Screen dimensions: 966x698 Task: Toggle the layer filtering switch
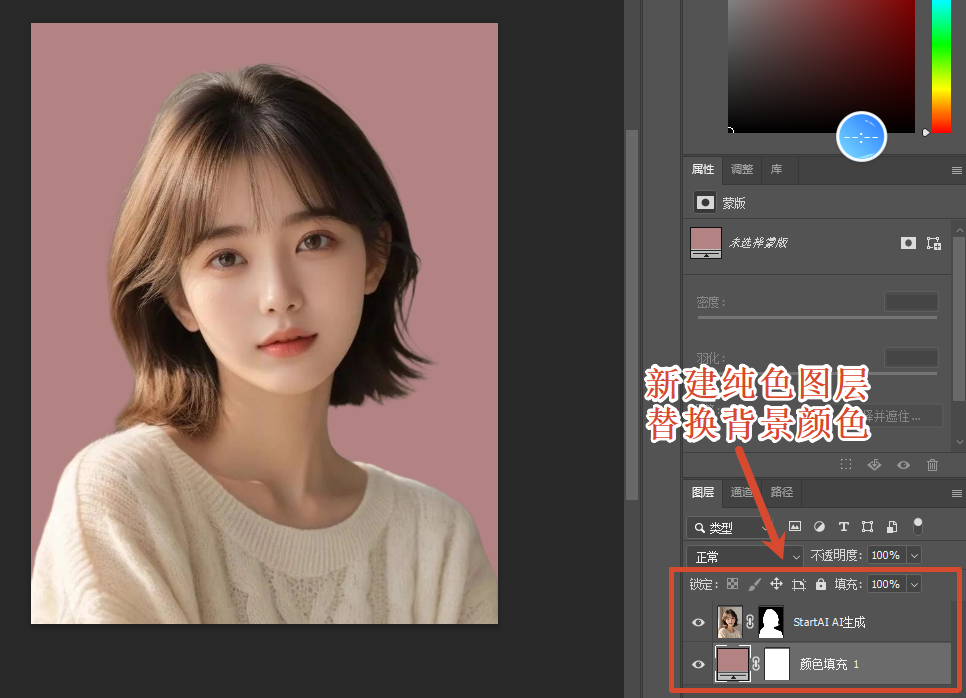pyautogui.click(x=918, y=527)
